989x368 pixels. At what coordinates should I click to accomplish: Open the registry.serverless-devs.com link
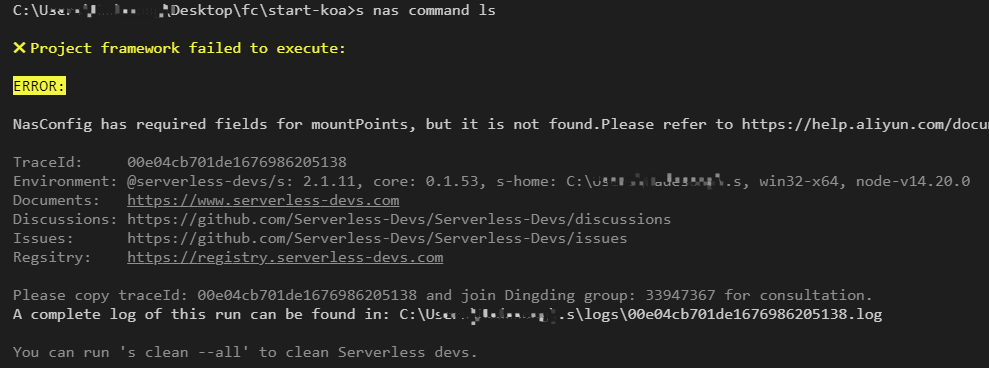(285, 258)
